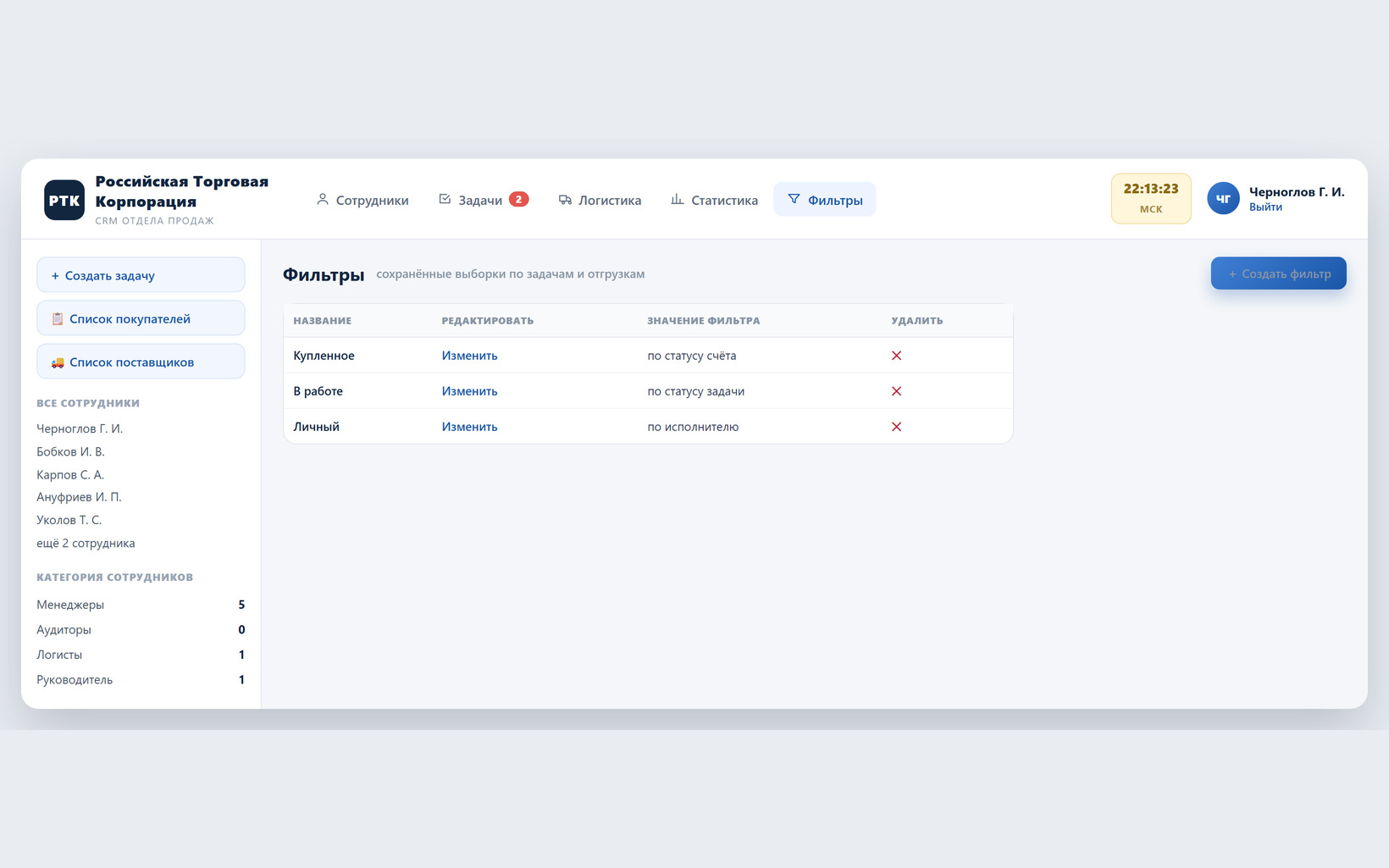Open Список покупателей
Viewport: 1389px width, 868px height.
141,318
